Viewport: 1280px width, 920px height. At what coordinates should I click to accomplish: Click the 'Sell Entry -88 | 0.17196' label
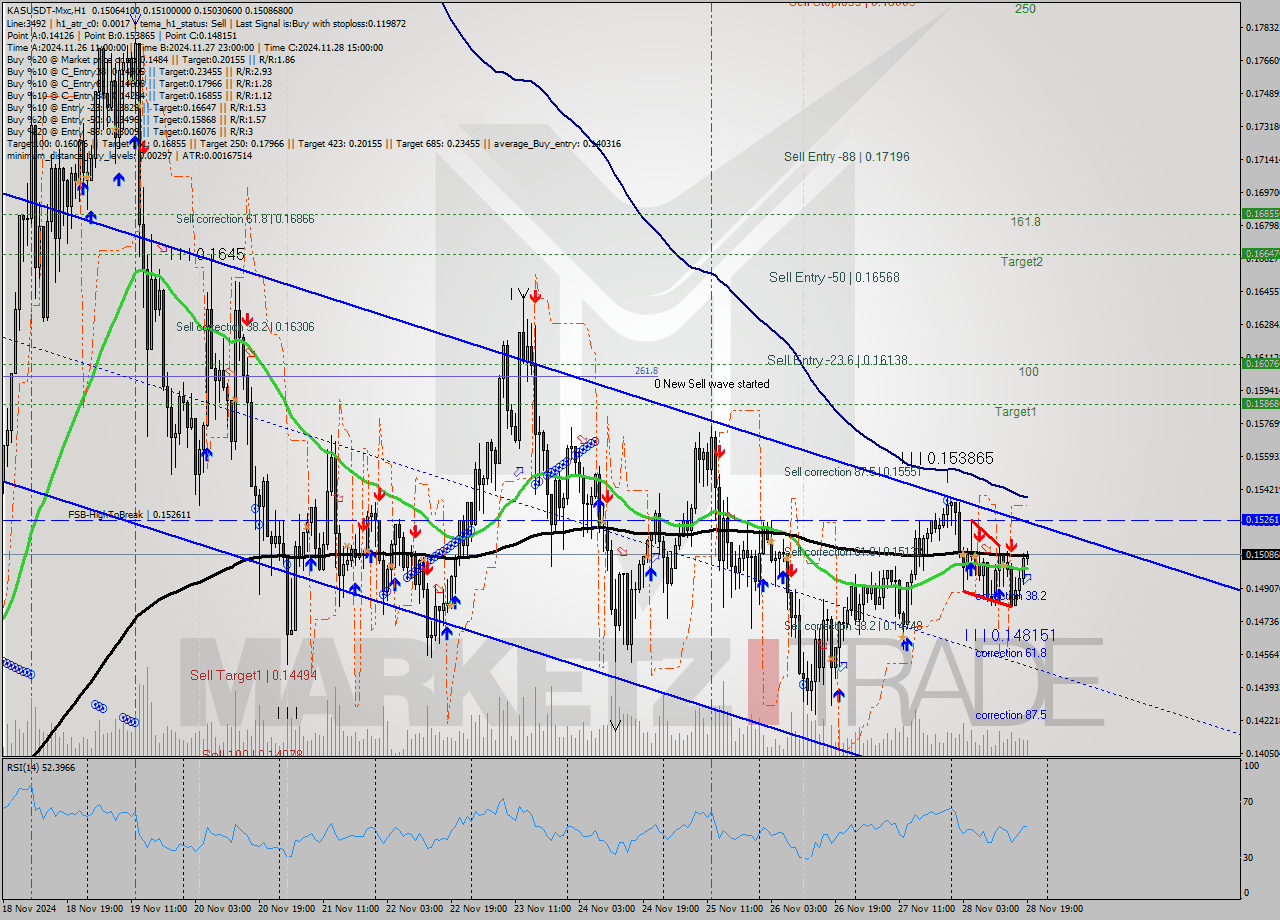(847, 157)
